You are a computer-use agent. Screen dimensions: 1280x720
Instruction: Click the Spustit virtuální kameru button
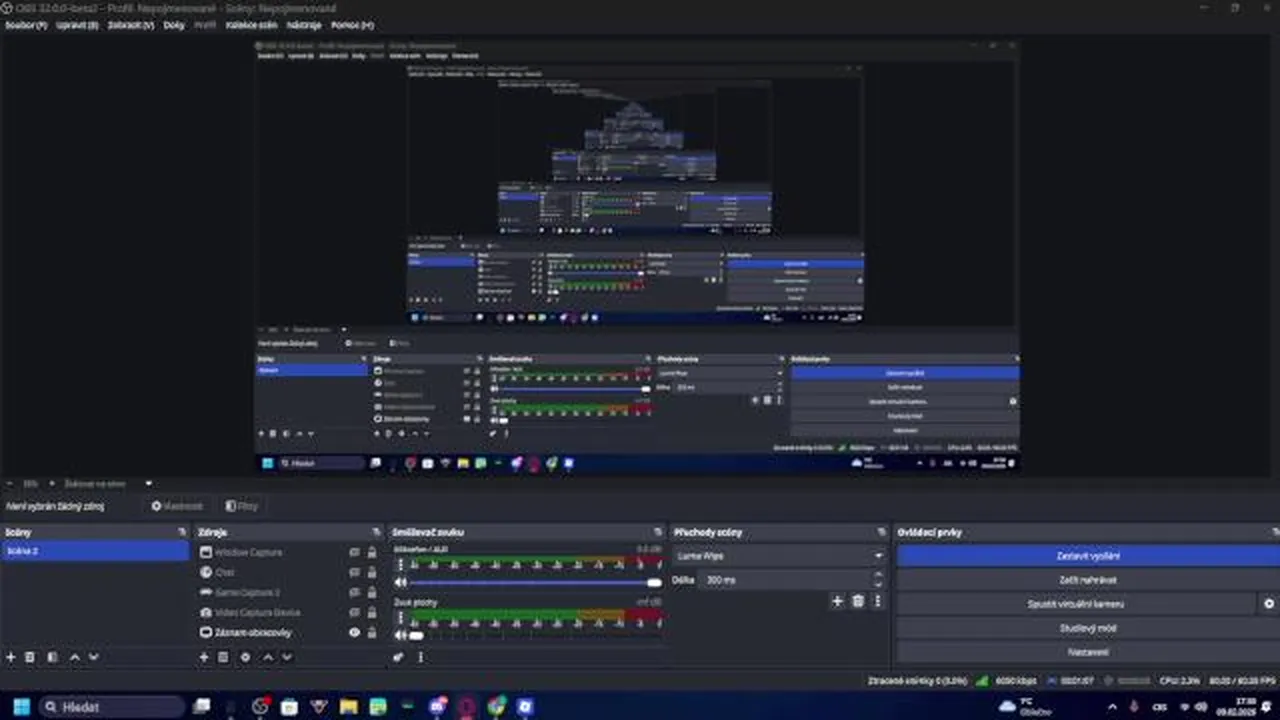click(x=1076, y=604)
